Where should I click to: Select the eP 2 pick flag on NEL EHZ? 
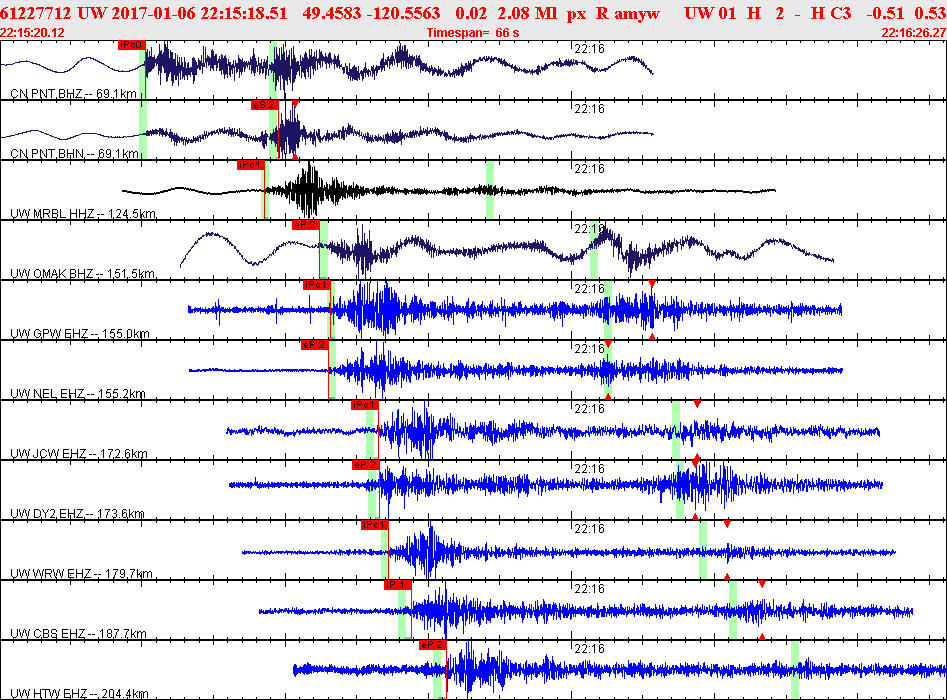tap(315, 345)
